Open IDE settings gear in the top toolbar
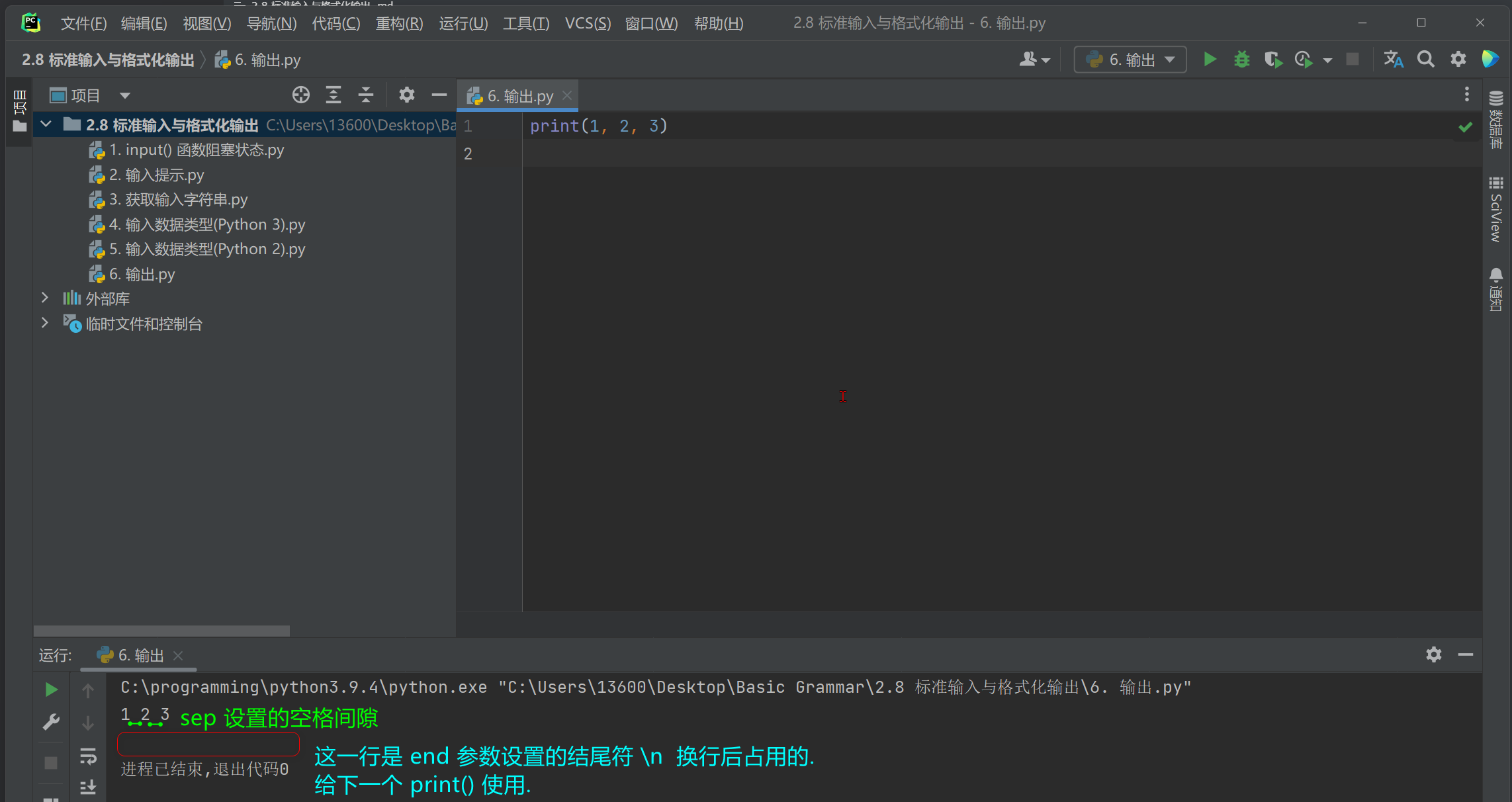The width and height of the screenshot is (1512, 802). (x=1458, y=60)
